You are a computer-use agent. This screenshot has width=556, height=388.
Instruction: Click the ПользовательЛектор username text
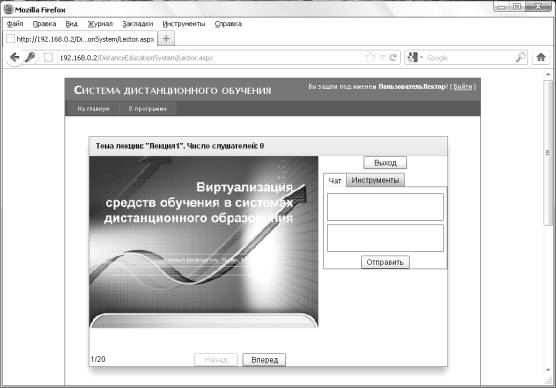(x=412, y=87)
